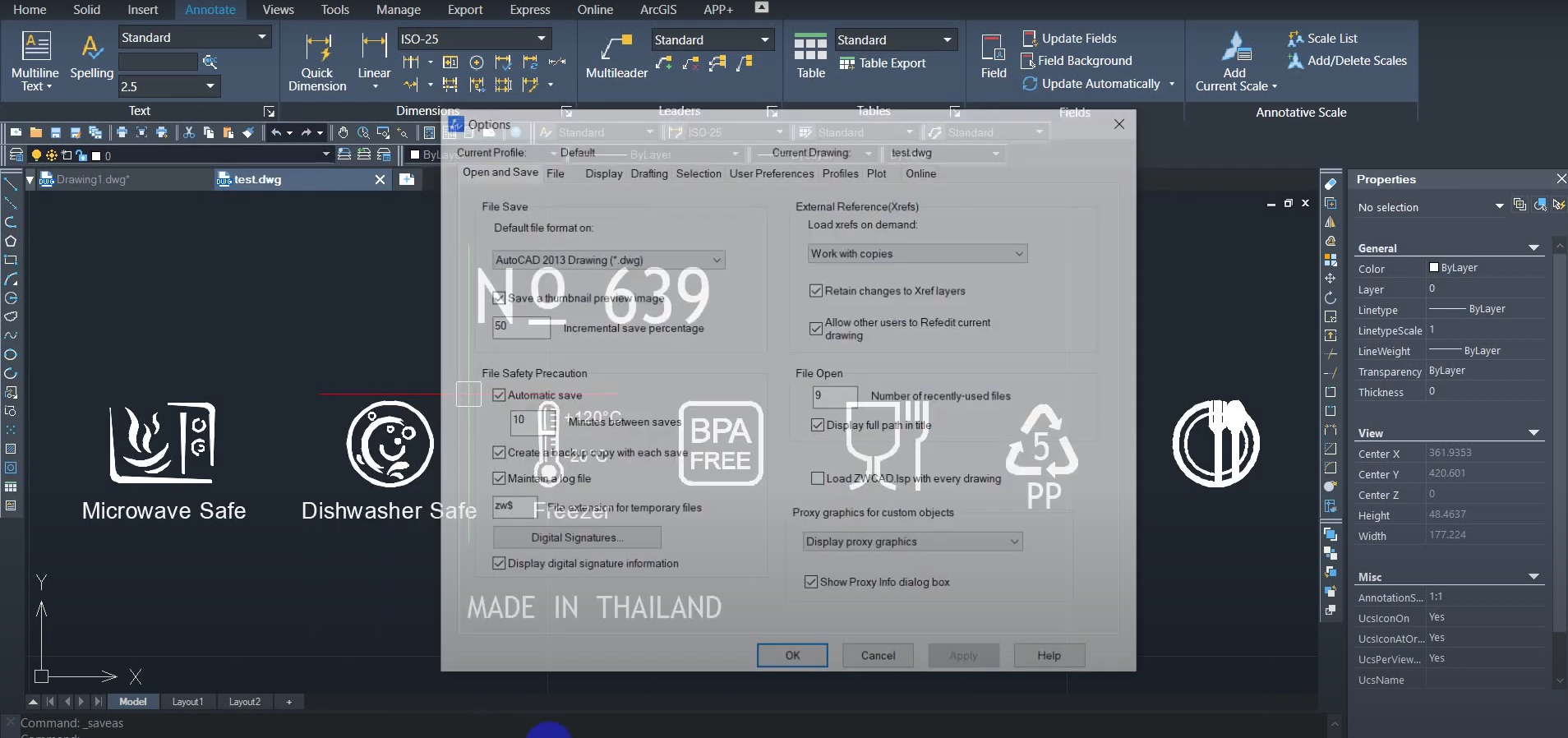Open the text style Standard dropdown
1568x738 pixels.
coord(195,38)
